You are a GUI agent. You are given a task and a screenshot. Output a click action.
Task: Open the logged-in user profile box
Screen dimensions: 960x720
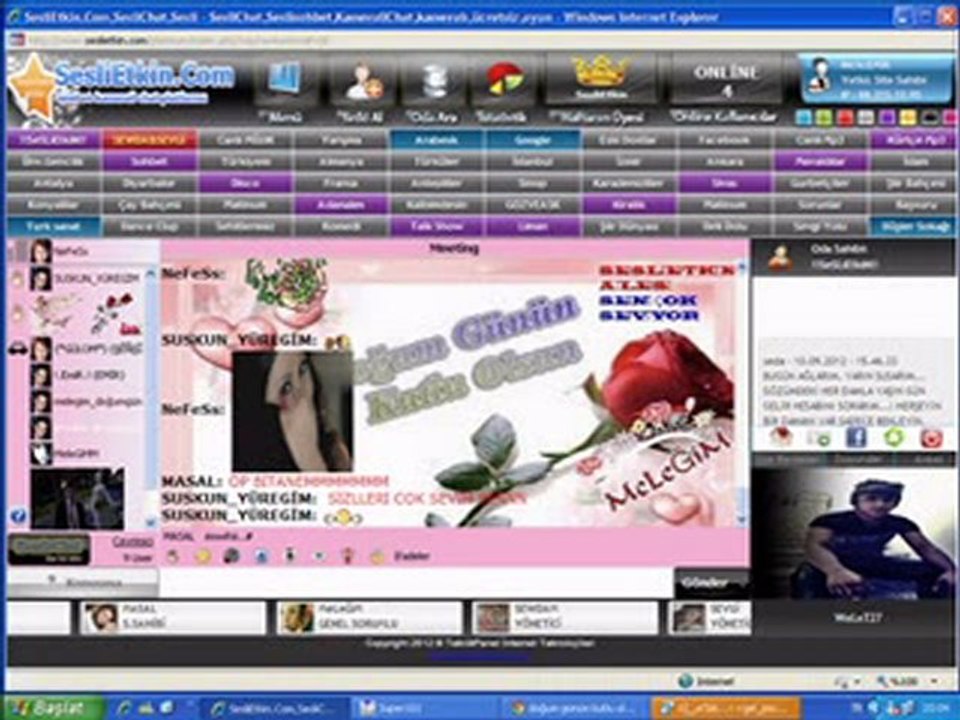(876, 79)
